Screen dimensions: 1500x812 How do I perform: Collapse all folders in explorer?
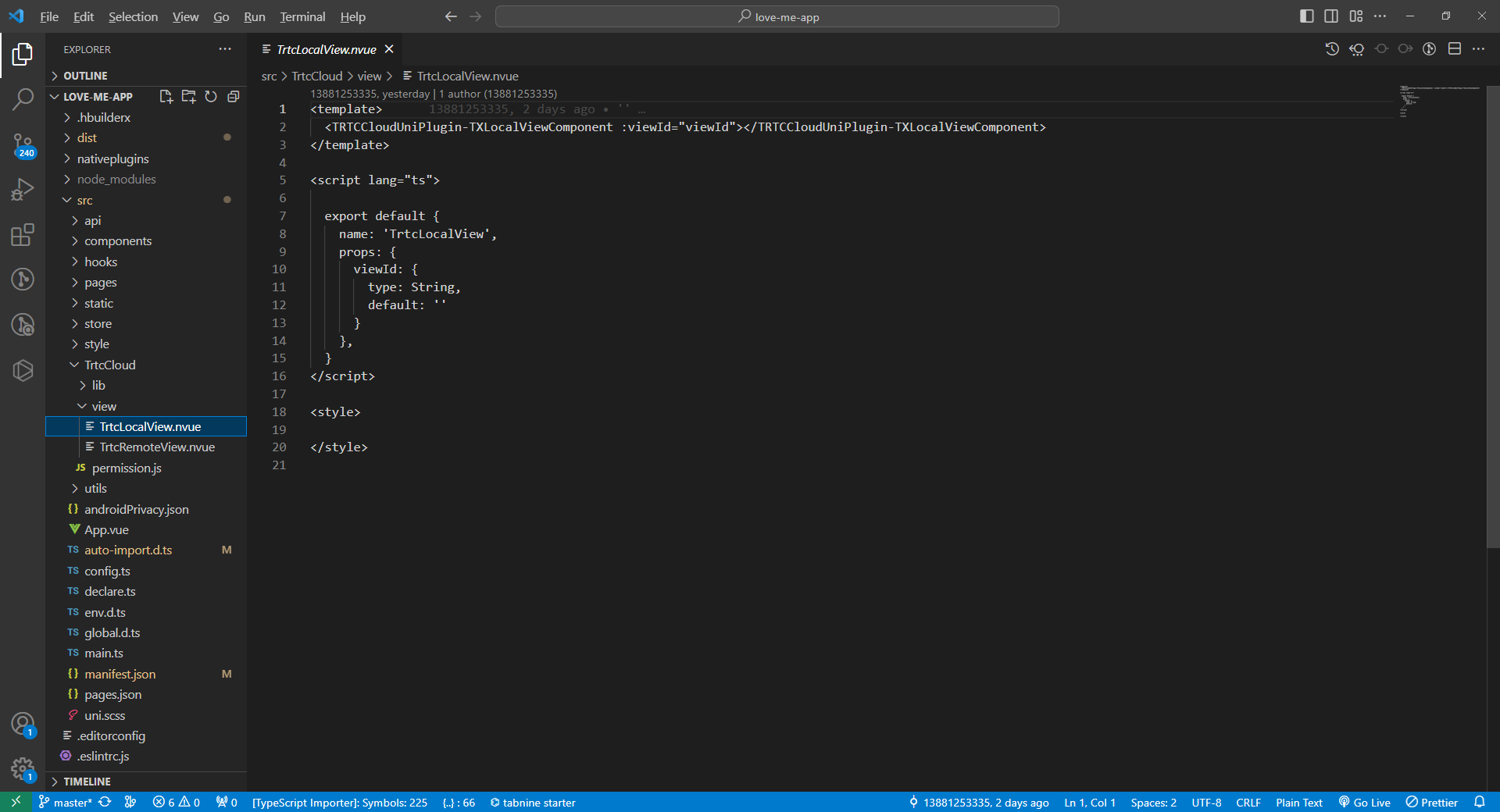tap(233, 97)
